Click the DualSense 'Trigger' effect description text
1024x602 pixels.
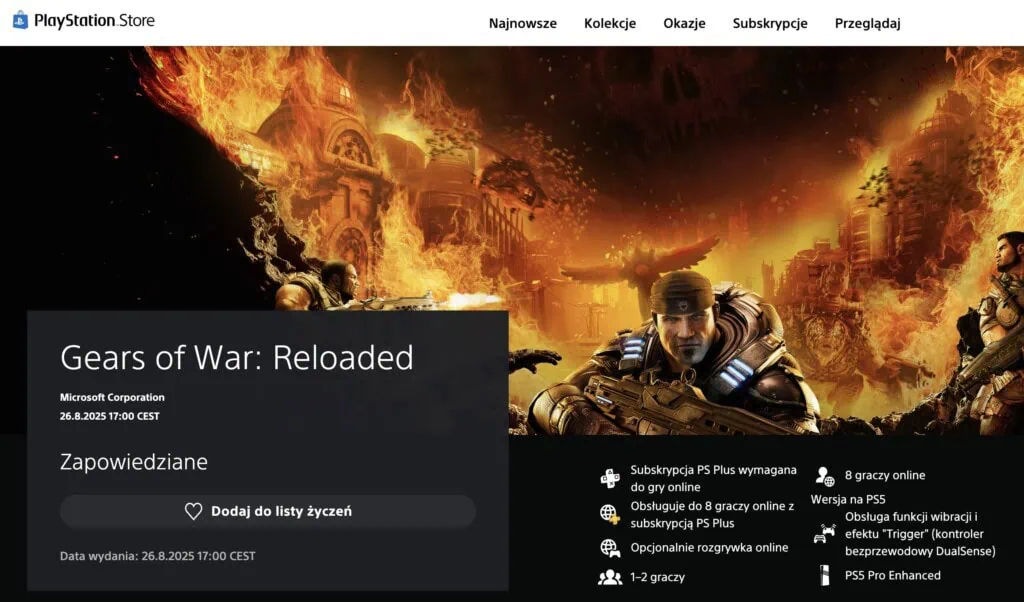920,534
